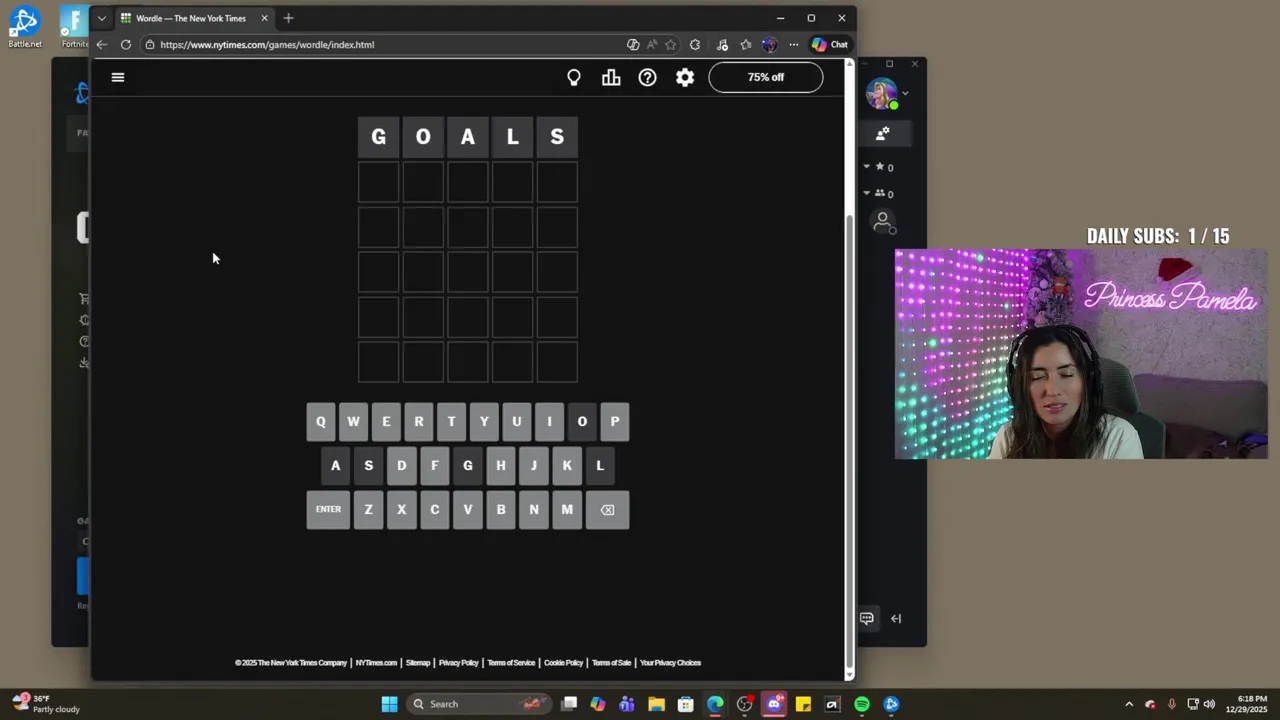The width and height of the screenshot is (1280, 720).
Task: Show hidden system tray icons chevron
Action: click(x=1129, y=704)
